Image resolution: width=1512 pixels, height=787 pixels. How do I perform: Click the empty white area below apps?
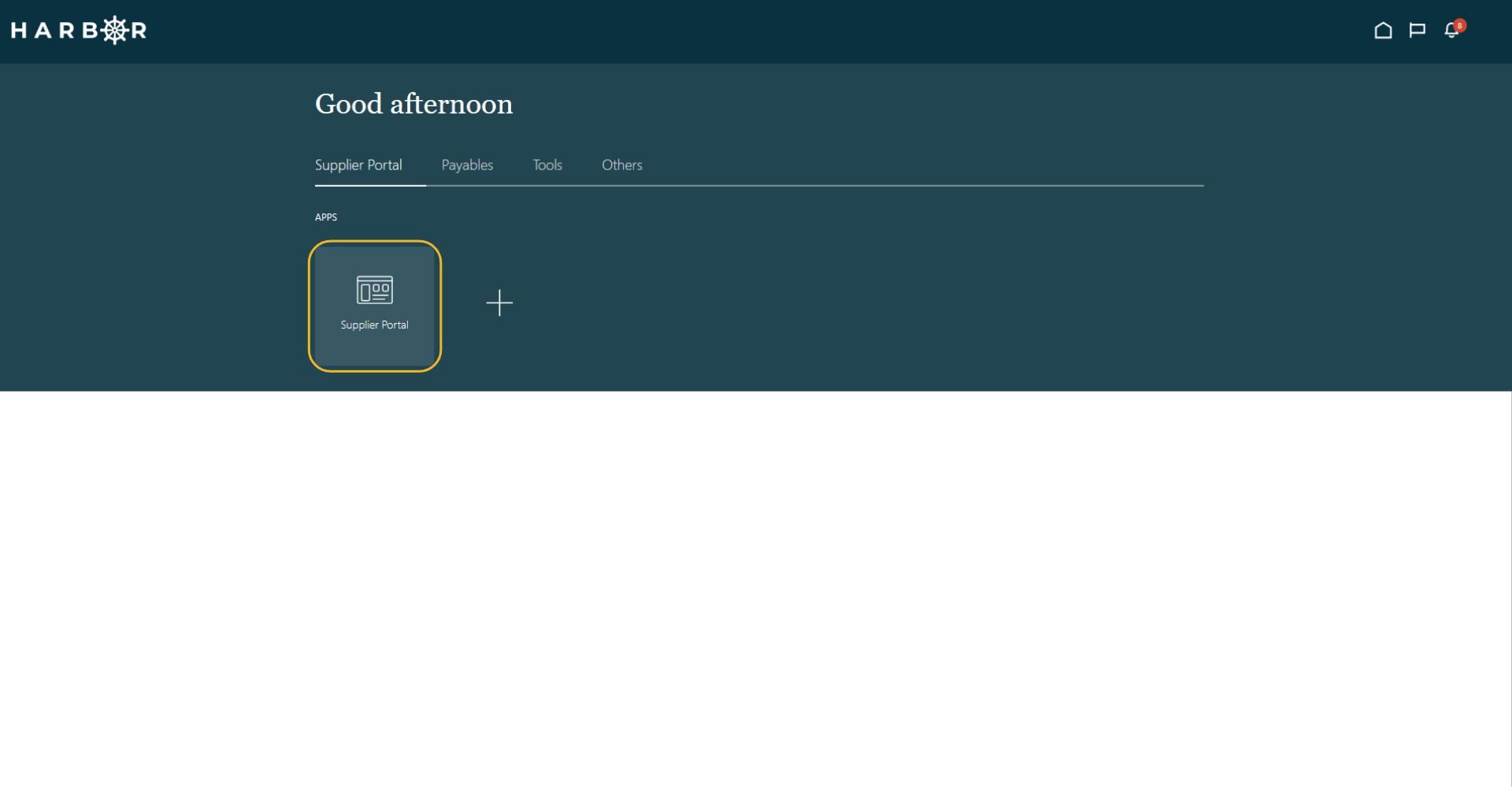pos(754,588)
